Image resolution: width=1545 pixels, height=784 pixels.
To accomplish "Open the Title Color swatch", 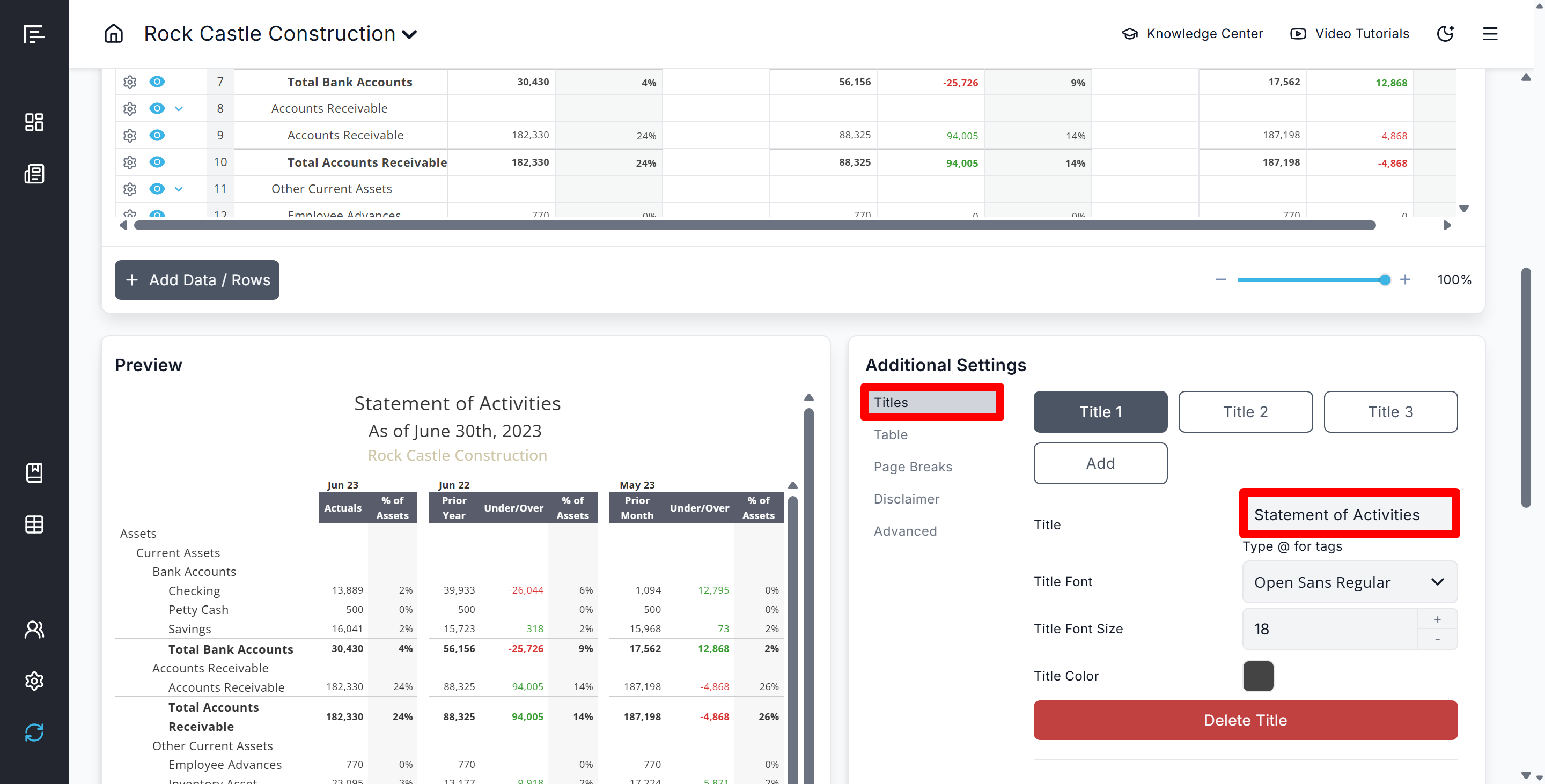I will 1257,676.
